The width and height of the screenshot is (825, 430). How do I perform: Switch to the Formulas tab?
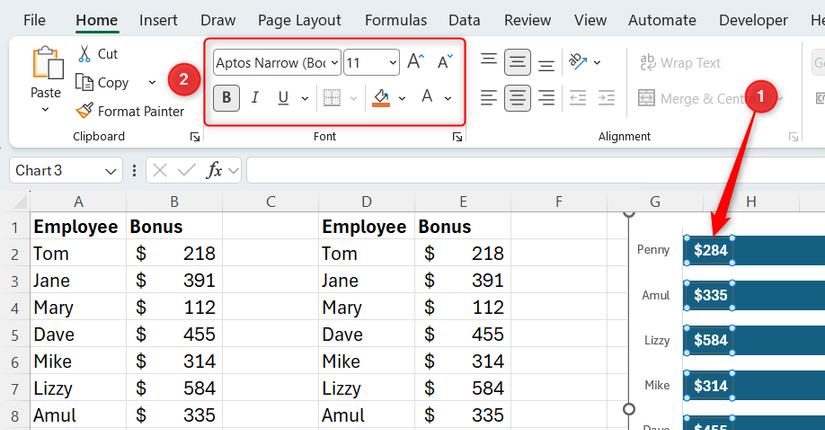[x=396, y=20]
